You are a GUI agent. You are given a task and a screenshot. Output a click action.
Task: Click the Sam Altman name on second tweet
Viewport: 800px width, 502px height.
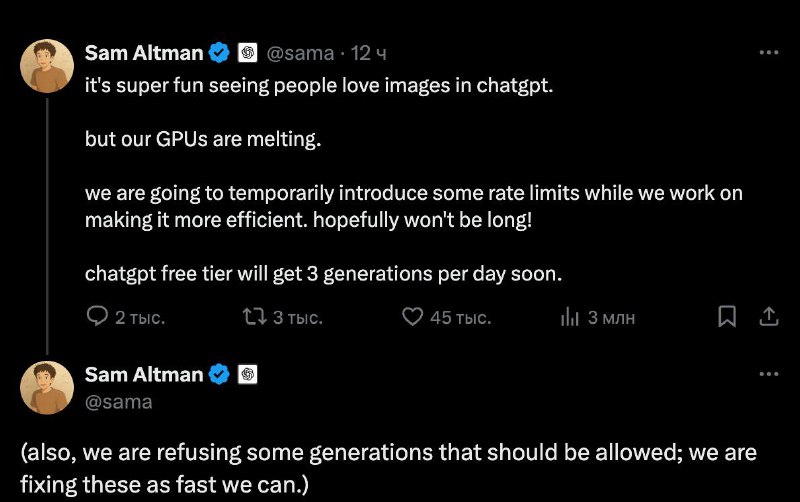(x=144, y=375)
